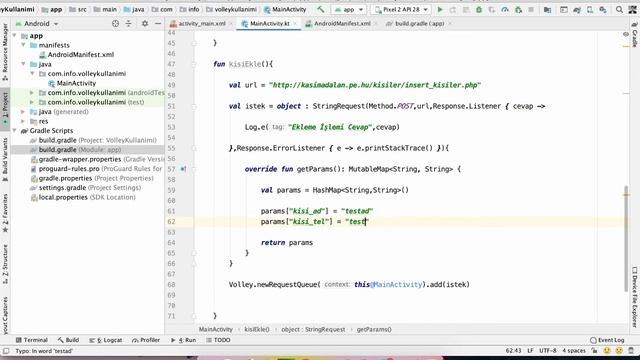Click kisiEkle() in the breadcrumb bar
The height and width of the screenshot is (360, 640).
(x=257, y=329)
